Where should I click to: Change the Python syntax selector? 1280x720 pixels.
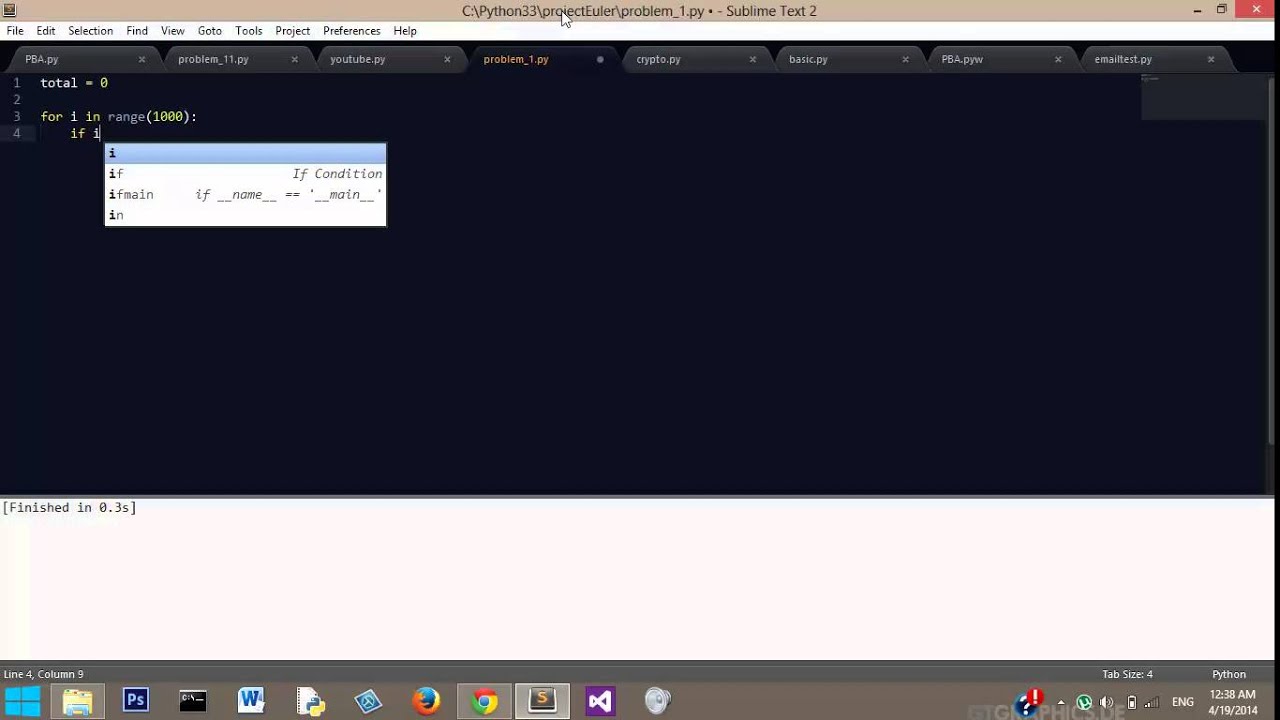[1229, 675]
